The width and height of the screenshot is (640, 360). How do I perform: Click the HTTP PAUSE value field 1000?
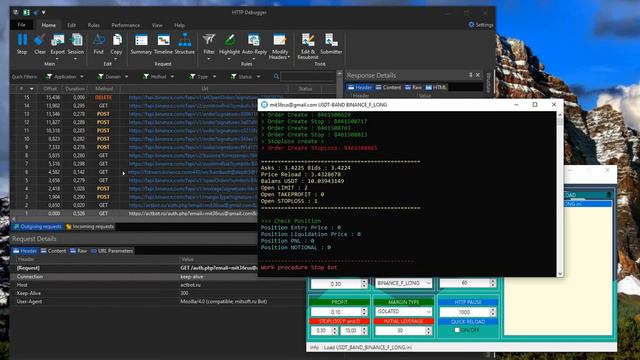464,312
